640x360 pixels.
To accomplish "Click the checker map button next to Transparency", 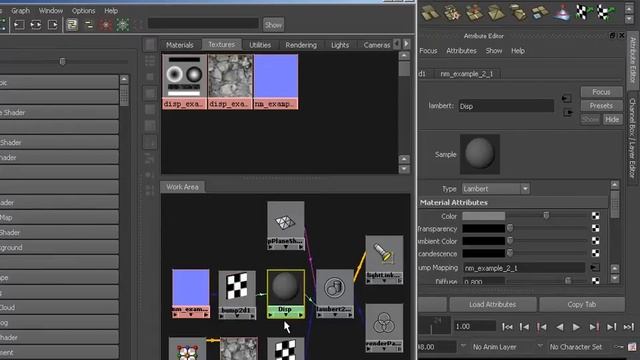I will [x=596, y=229].
